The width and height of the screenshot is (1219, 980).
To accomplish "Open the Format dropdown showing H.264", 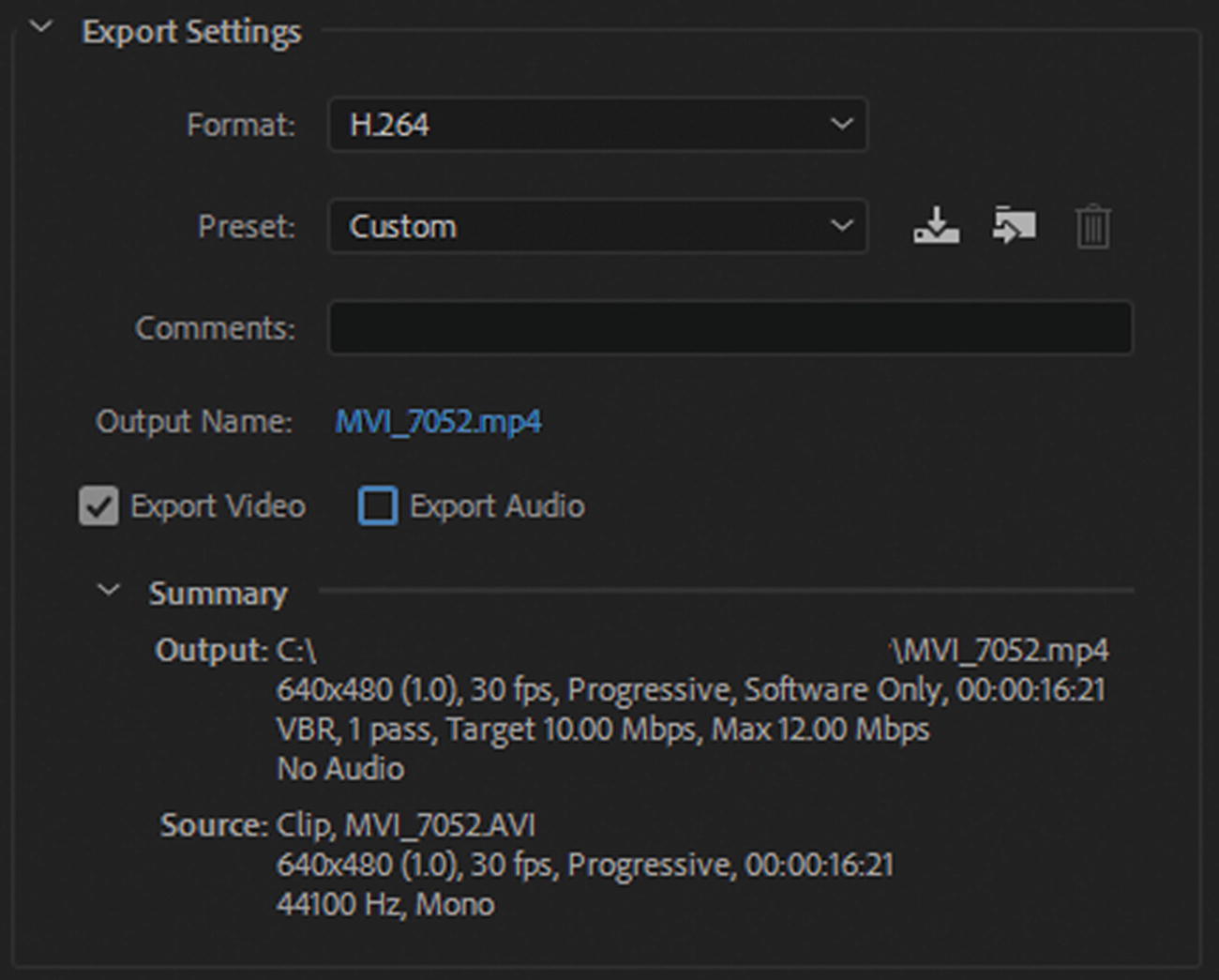I will pos(597,125).
